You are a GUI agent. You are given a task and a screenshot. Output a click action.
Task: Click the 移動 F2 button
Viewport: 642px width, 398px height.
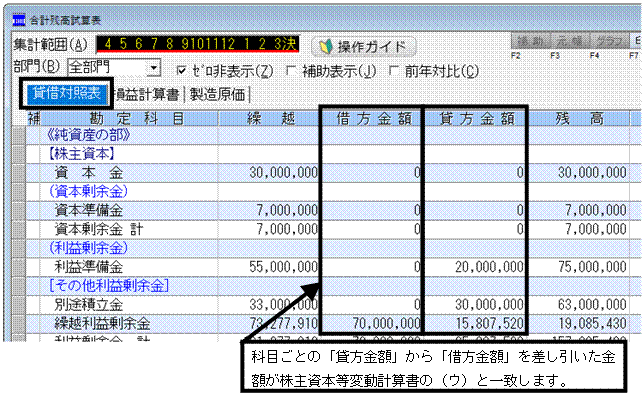tap(530, 41)
